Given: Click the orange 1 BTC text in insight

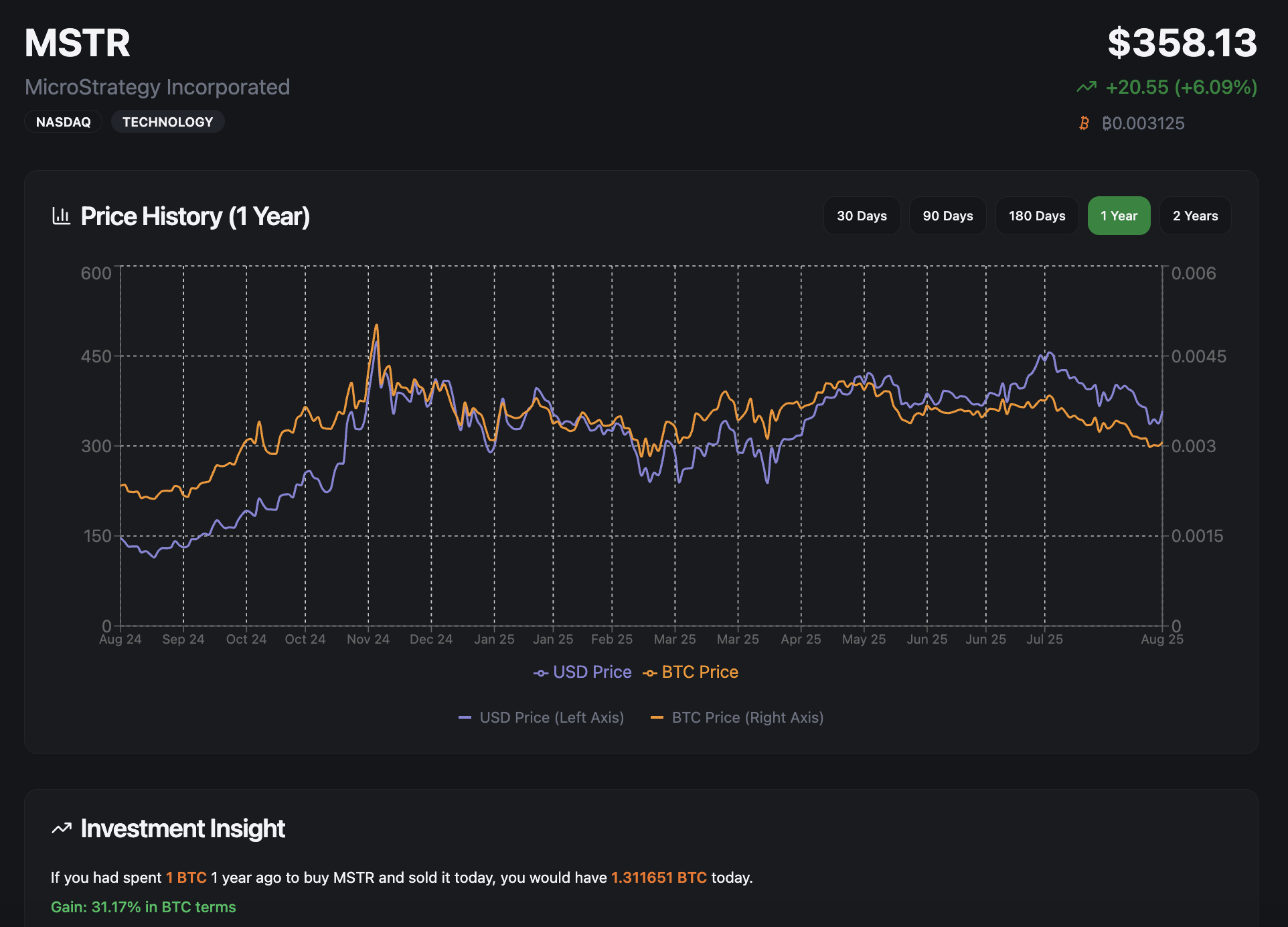Looking at the screenshot, I should click(x=186, y=877).
